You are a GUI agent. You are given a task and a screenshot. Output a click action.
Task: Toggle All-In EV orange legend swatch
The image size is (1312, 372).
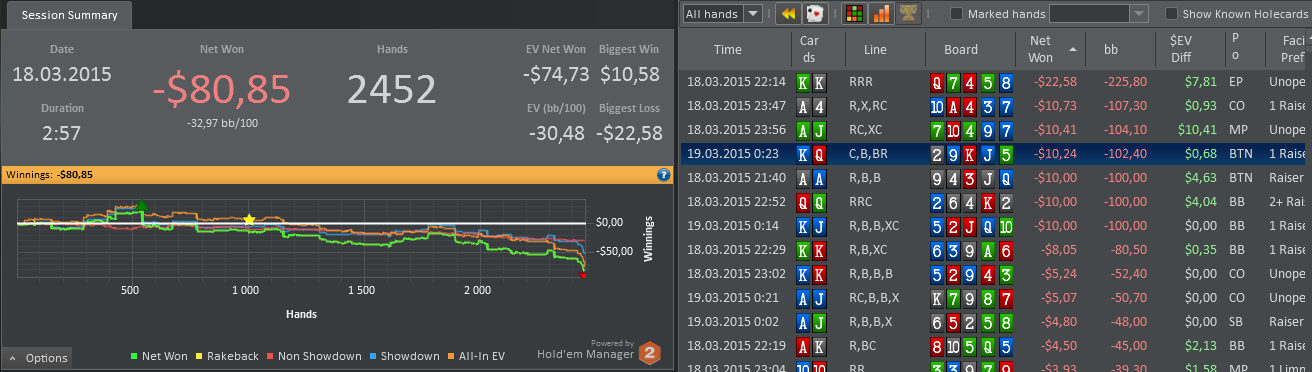[x=452, y=356]
